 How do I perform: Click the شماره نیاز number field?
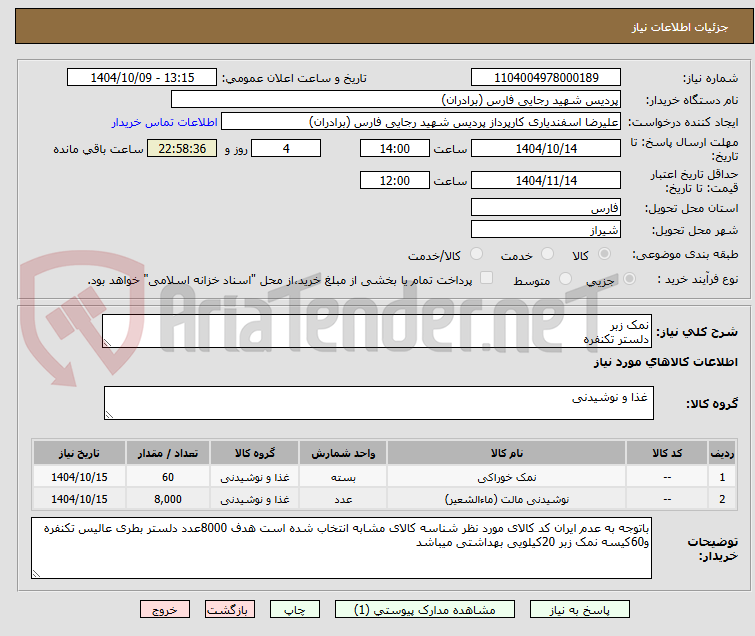pos(546,78)
